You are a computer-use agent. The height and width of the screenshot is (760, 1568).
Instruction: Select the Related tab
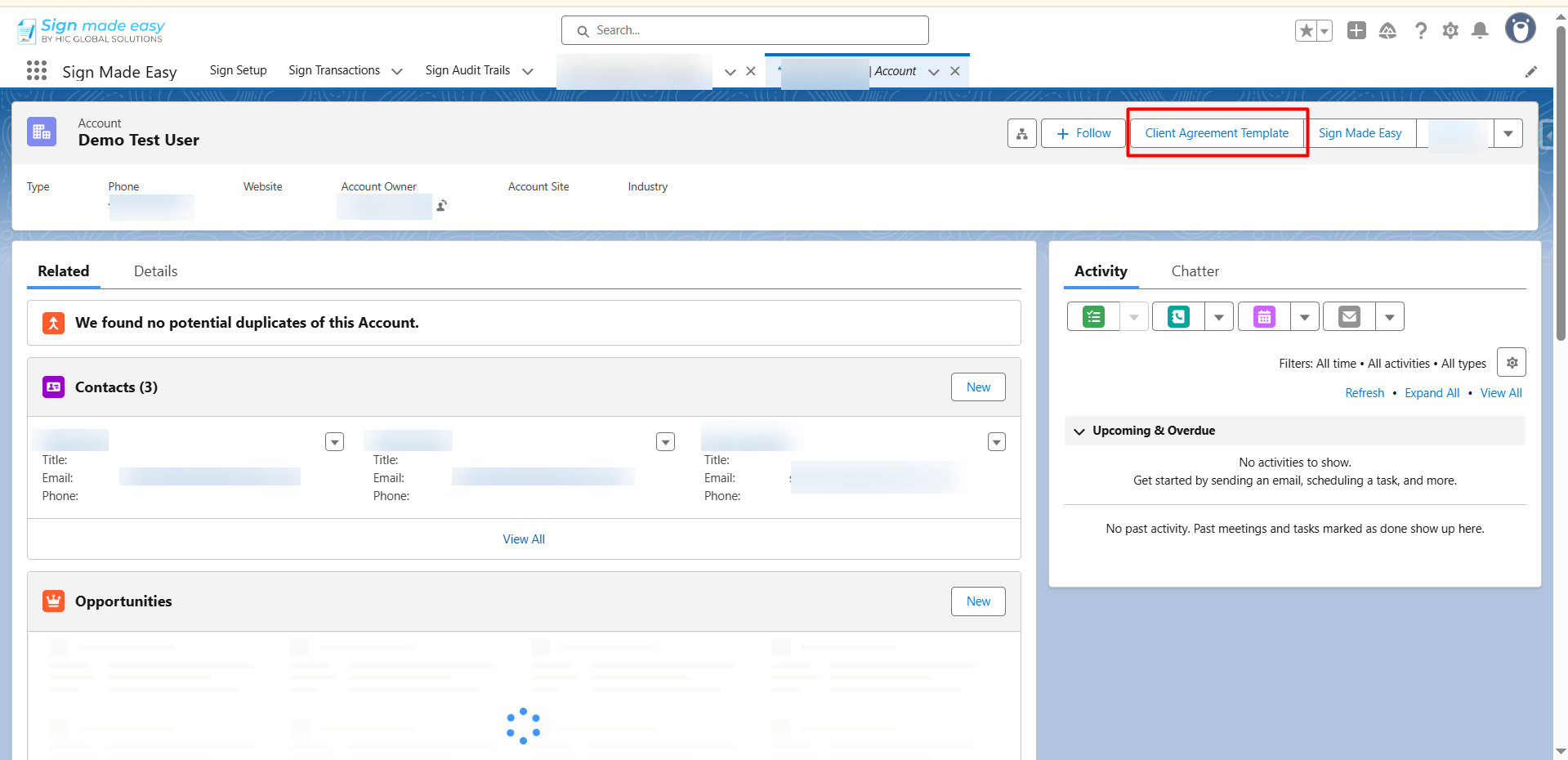[x=64, y=271]
